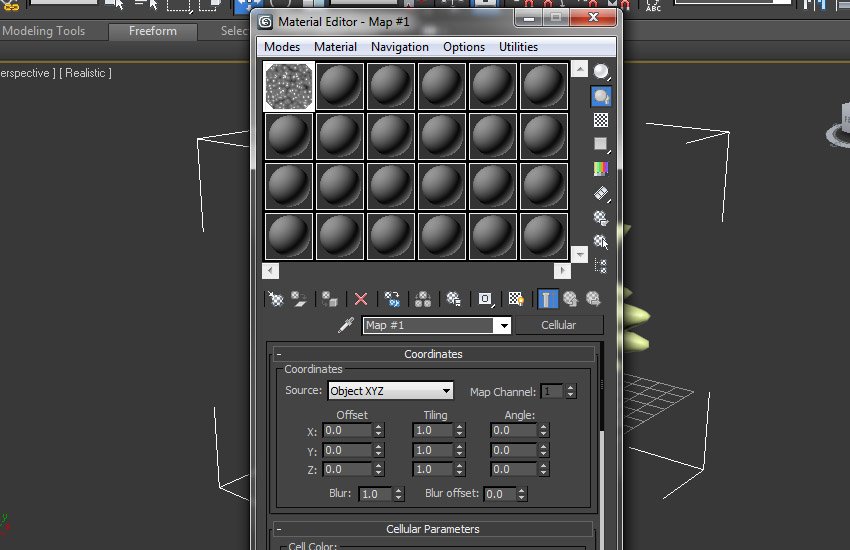This screenshot has height=550, width=850.
Task: Open the Material/Map Navigator icon
Action: point(600,266)
